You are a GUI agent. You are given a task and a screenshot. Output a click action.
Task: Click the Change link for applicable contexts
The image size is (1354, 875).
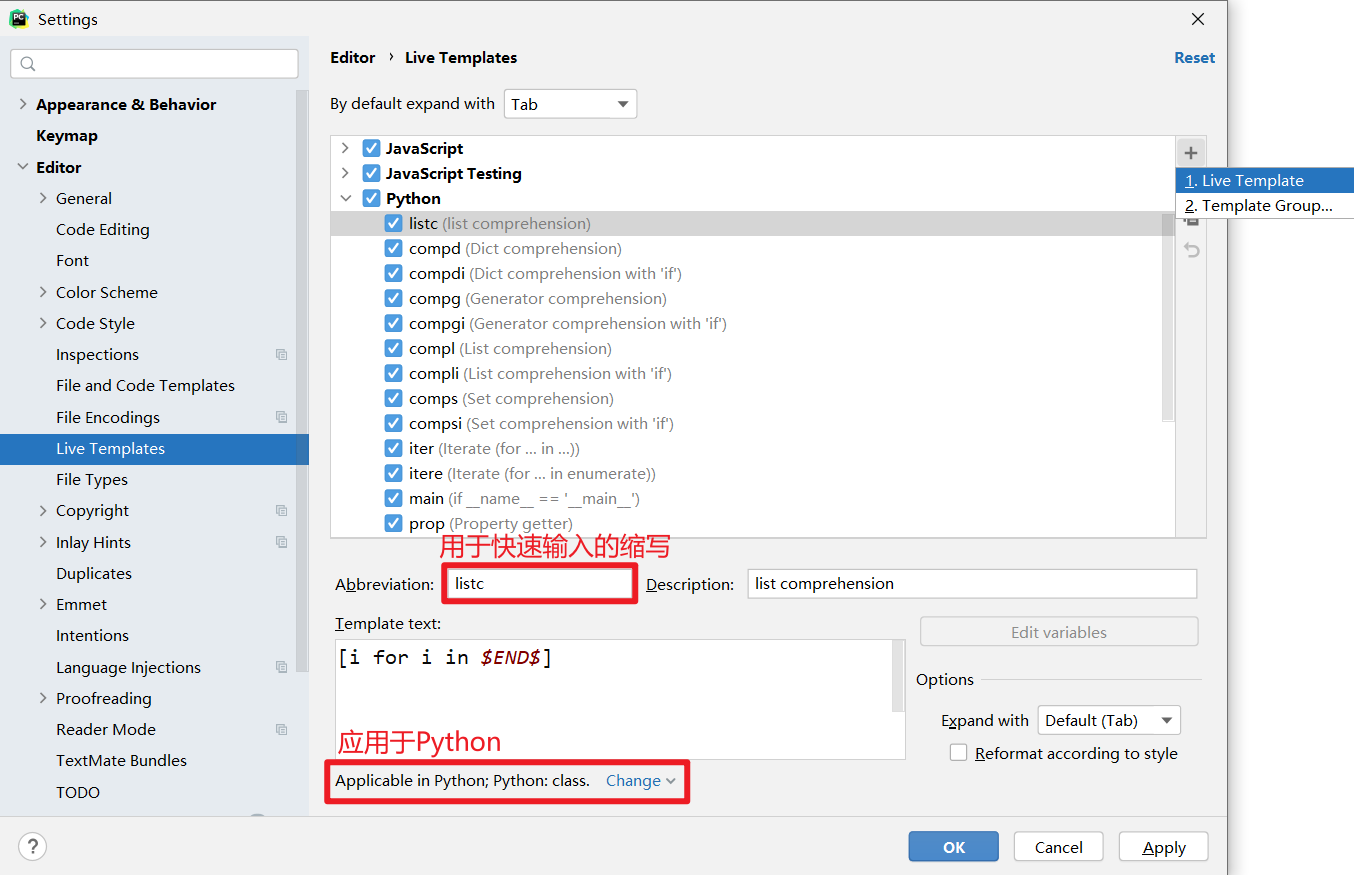coord(634,780)
